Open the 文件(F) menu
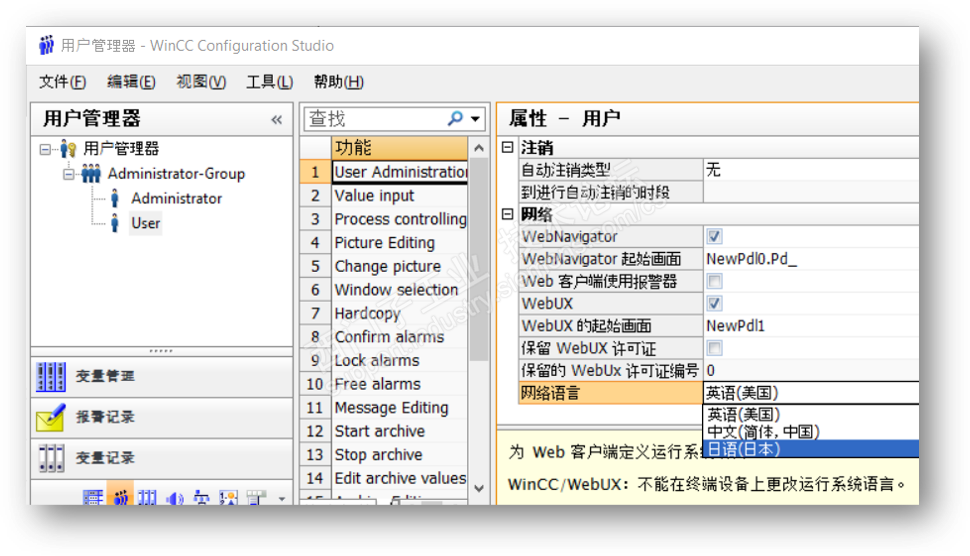 [62, 82]
